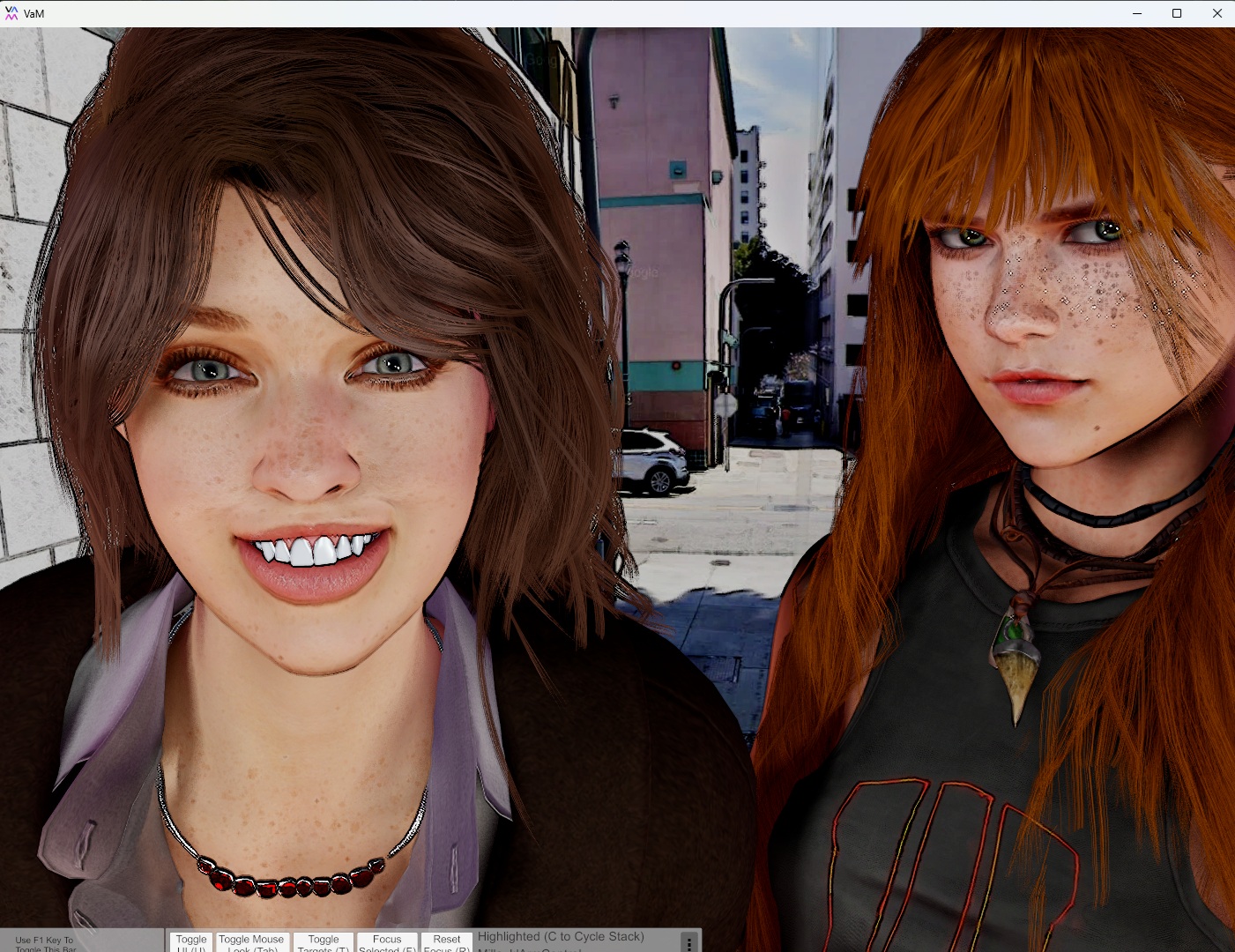Click the Focus Selected button
Screen dimensions: 1235x952
[x=387, y=942]
